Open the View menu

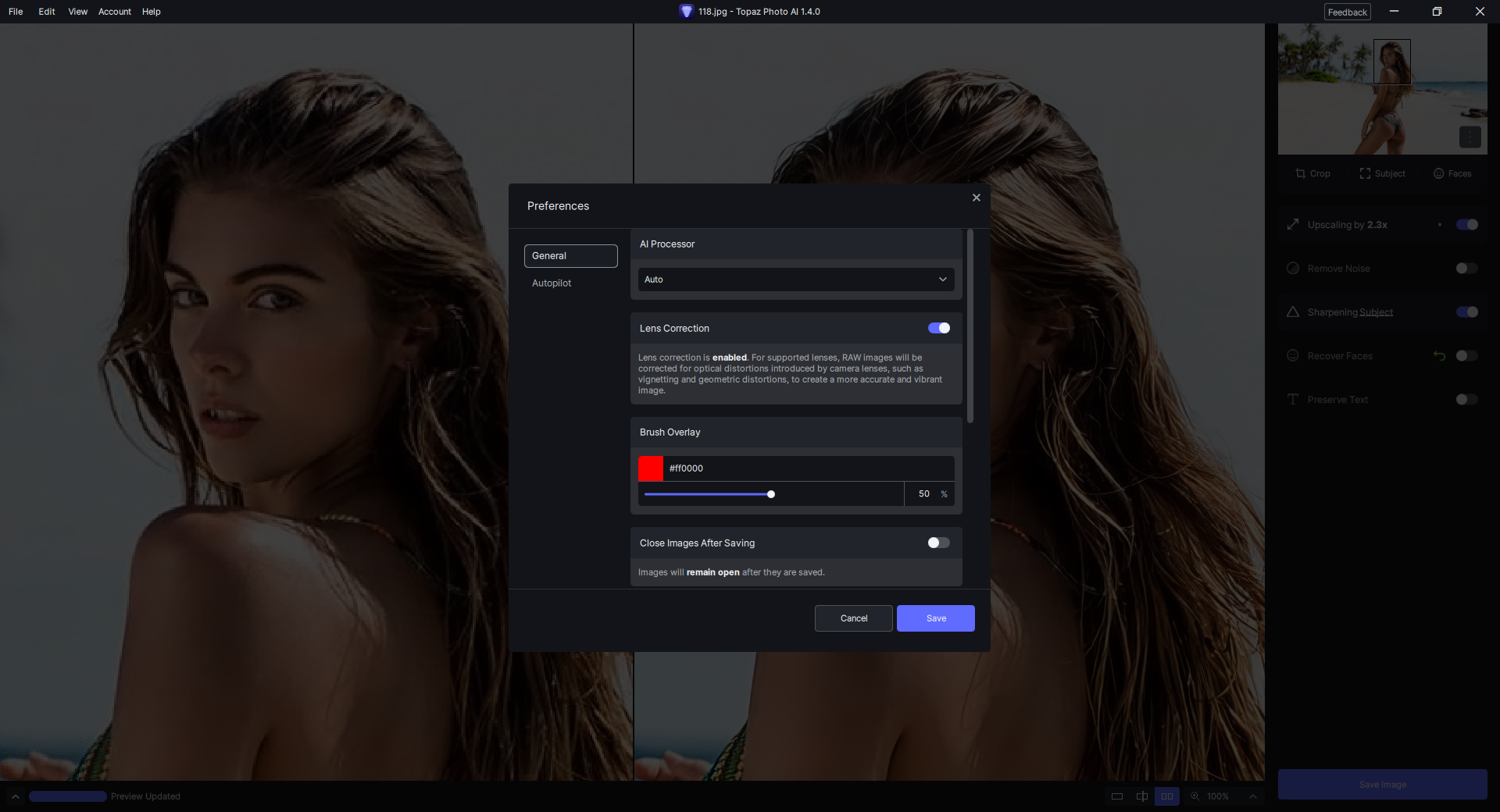tap(77, 12)
